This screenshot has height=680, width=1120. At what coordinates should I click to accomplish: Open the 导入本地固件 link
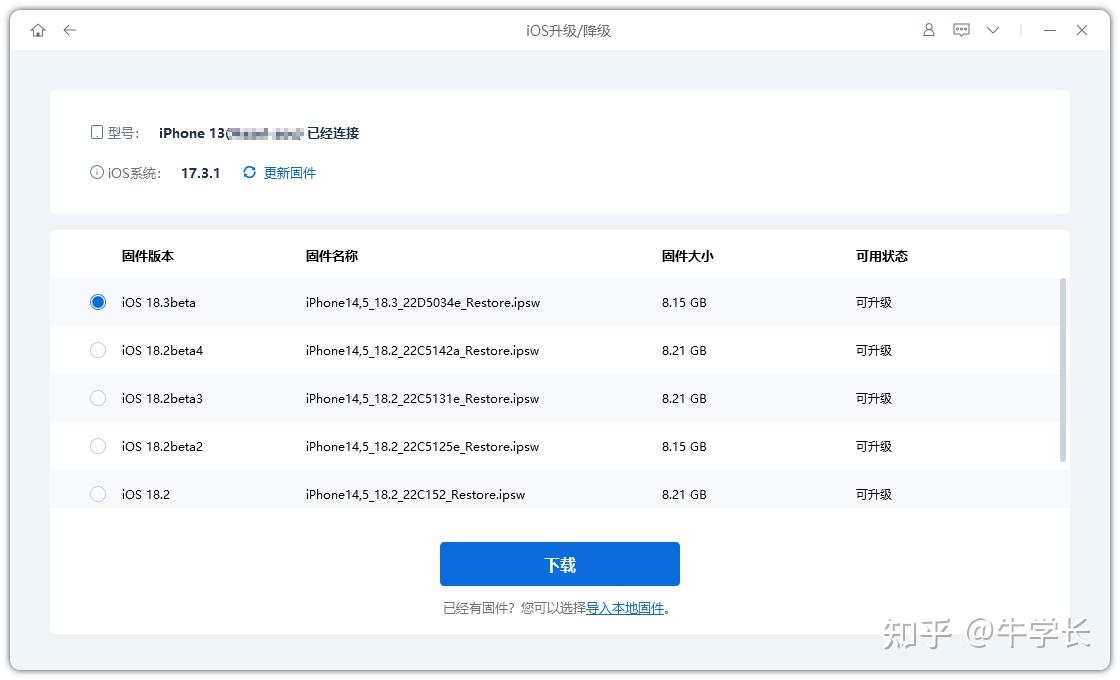[628, 608]
